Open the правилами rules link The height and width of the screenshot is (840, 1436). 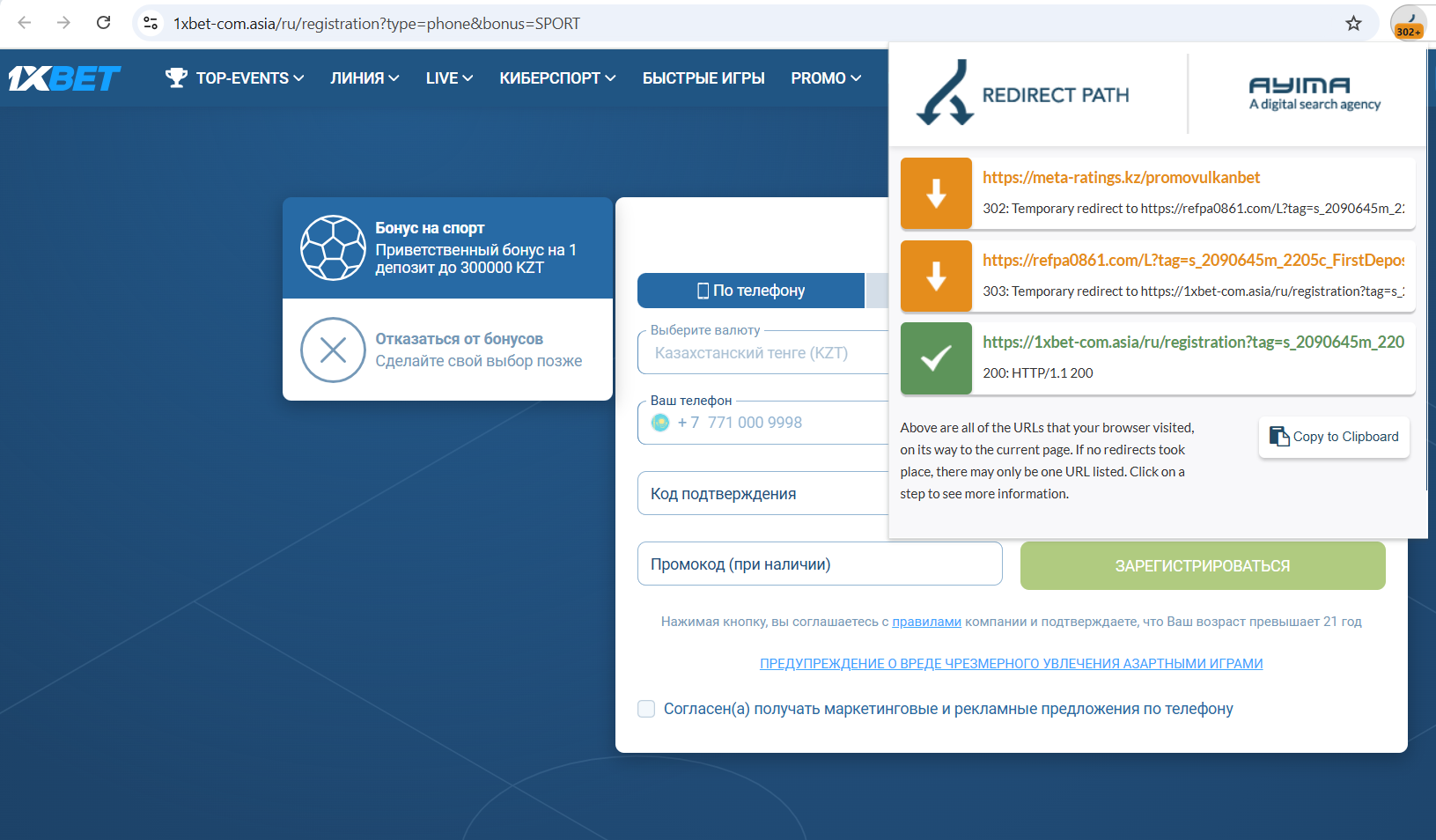[x=926, y=622]
